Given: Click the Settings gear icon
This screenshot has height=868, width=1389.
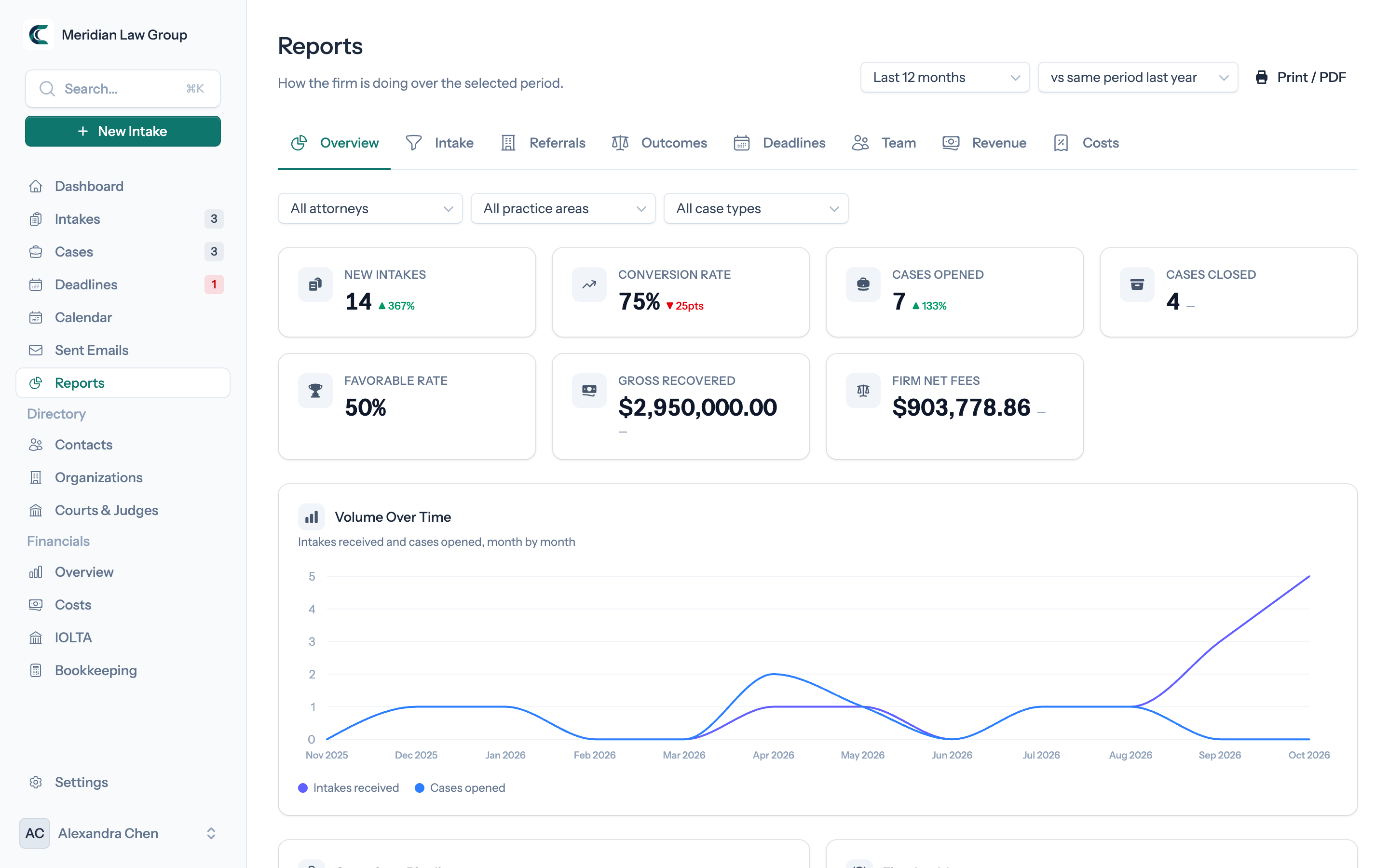Looking at the screenshot, I should tap(36, 783).
